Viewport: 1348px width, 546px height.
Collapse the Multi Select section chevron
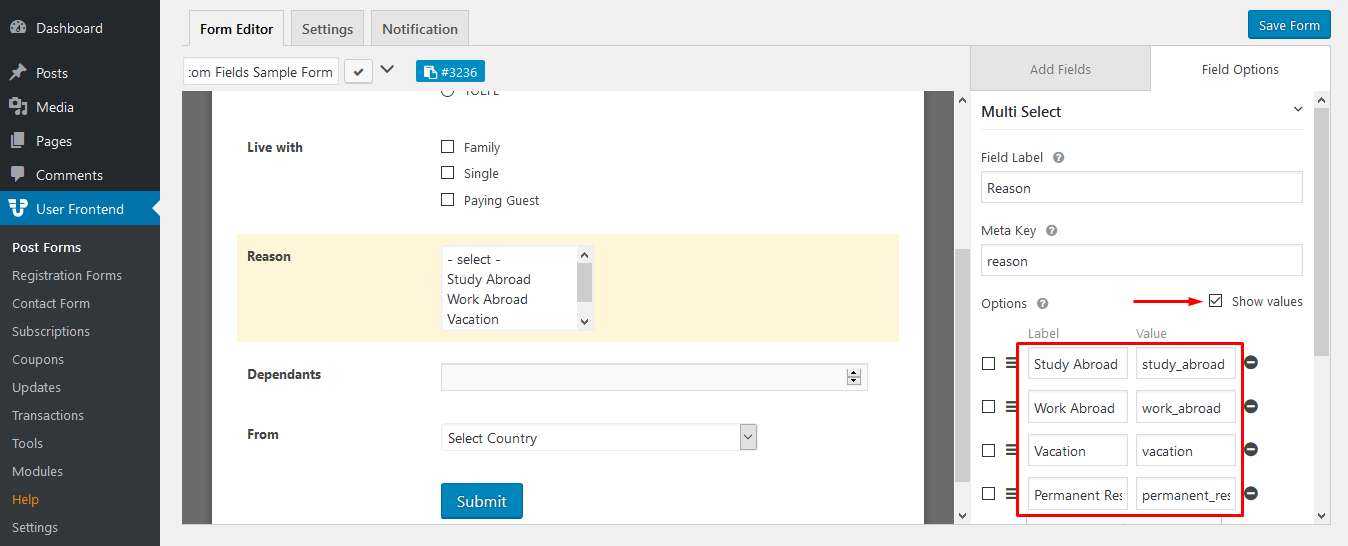pyautogui.click(x=1298, y=110)
